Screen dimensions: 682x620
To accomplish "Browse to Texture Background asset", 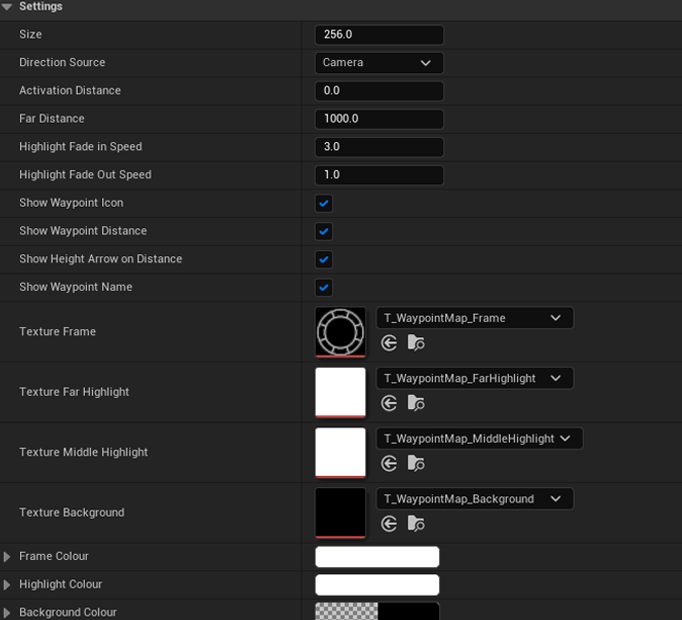I will click(416, 523).
